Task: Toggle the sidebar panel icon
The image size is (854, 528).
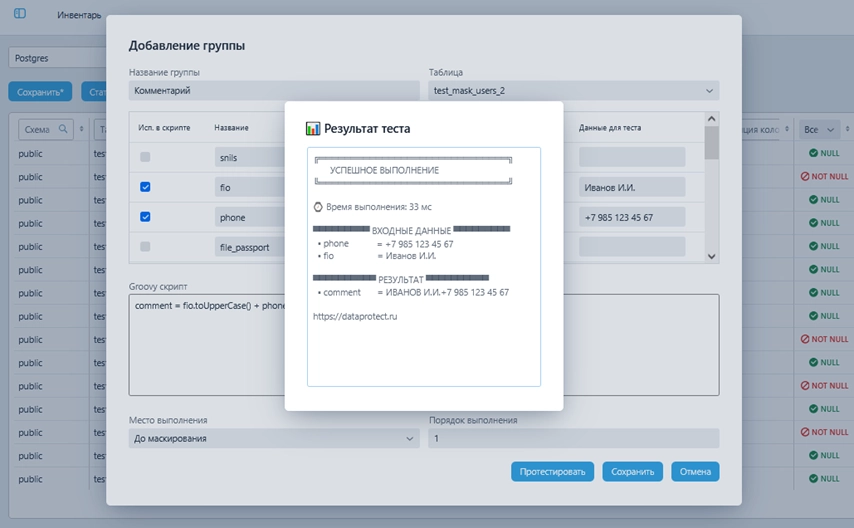Action: coord(20,14)
